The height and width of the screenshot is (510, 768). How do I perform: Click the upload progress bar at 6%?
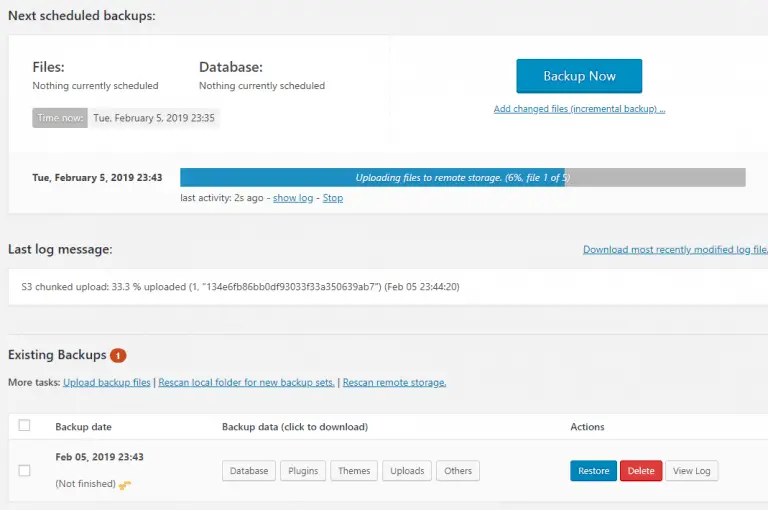click(463, 177)
